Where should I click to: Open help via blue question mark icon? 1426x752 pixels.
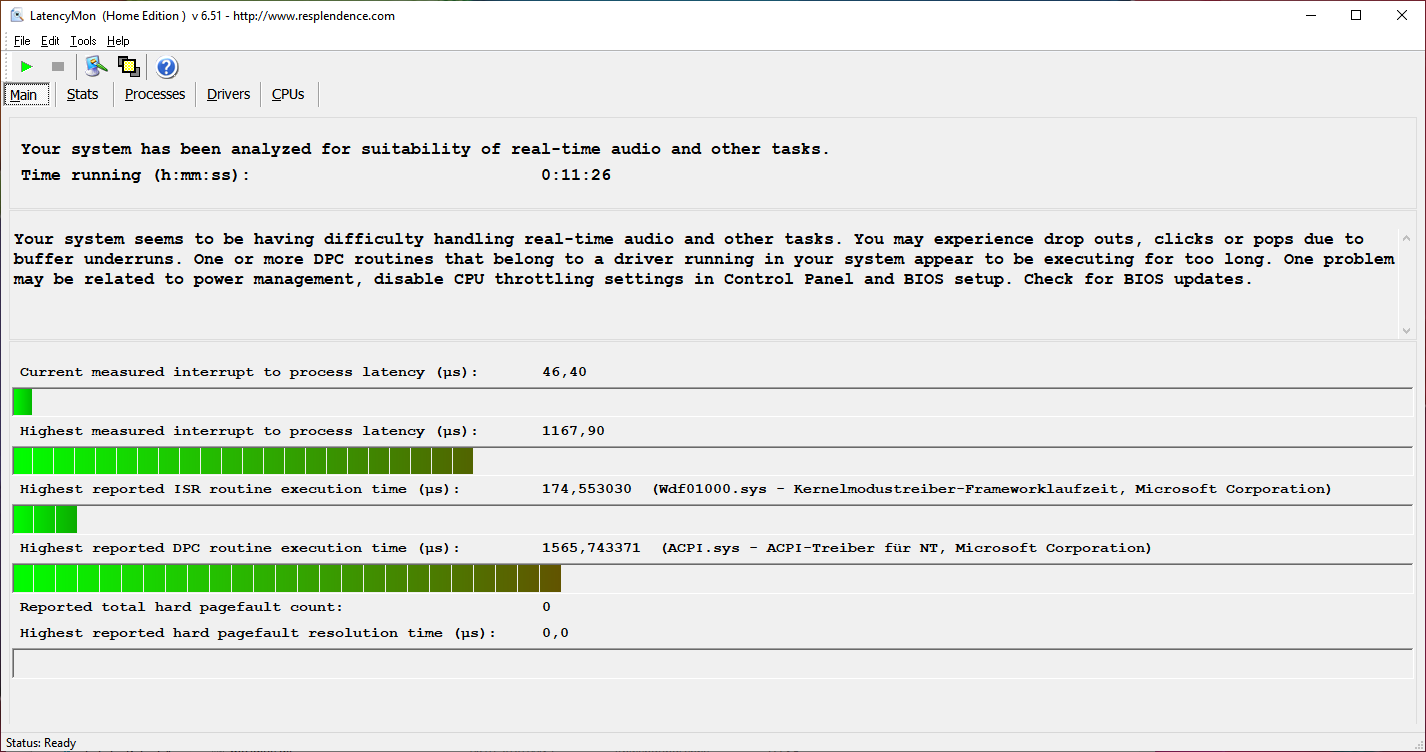[x=167, y=67]
